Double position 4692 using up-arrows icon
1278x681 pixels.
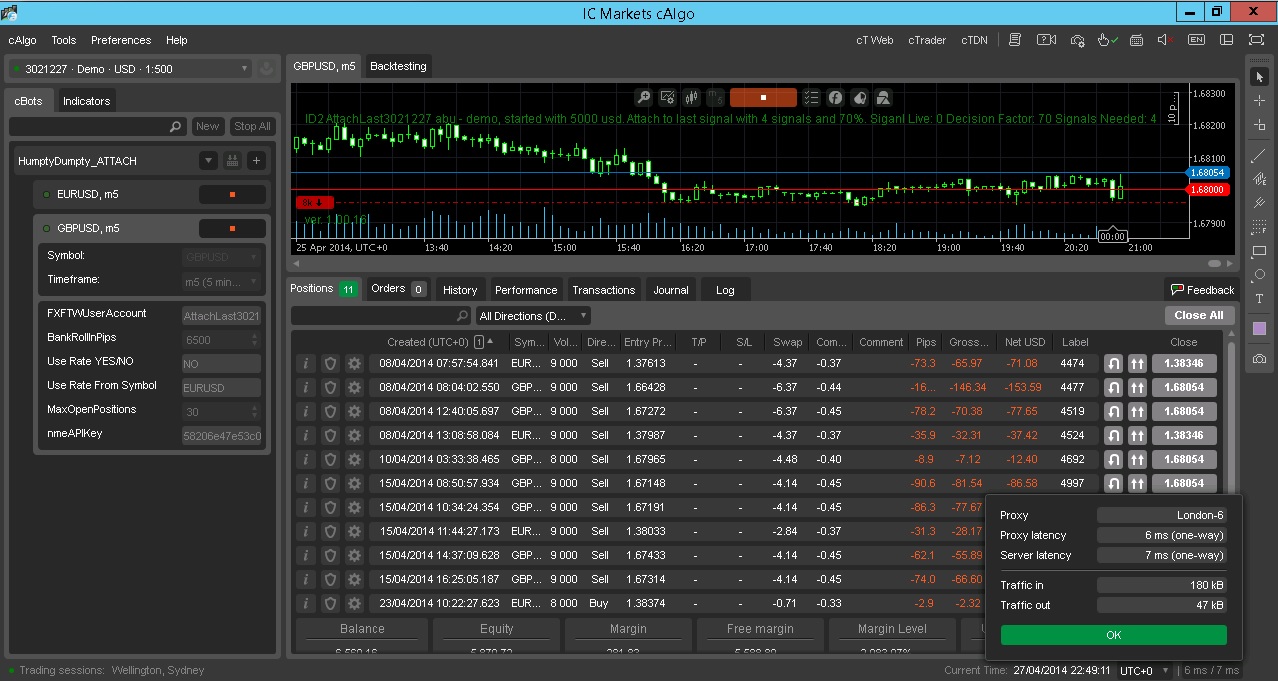click(1137, 459)
